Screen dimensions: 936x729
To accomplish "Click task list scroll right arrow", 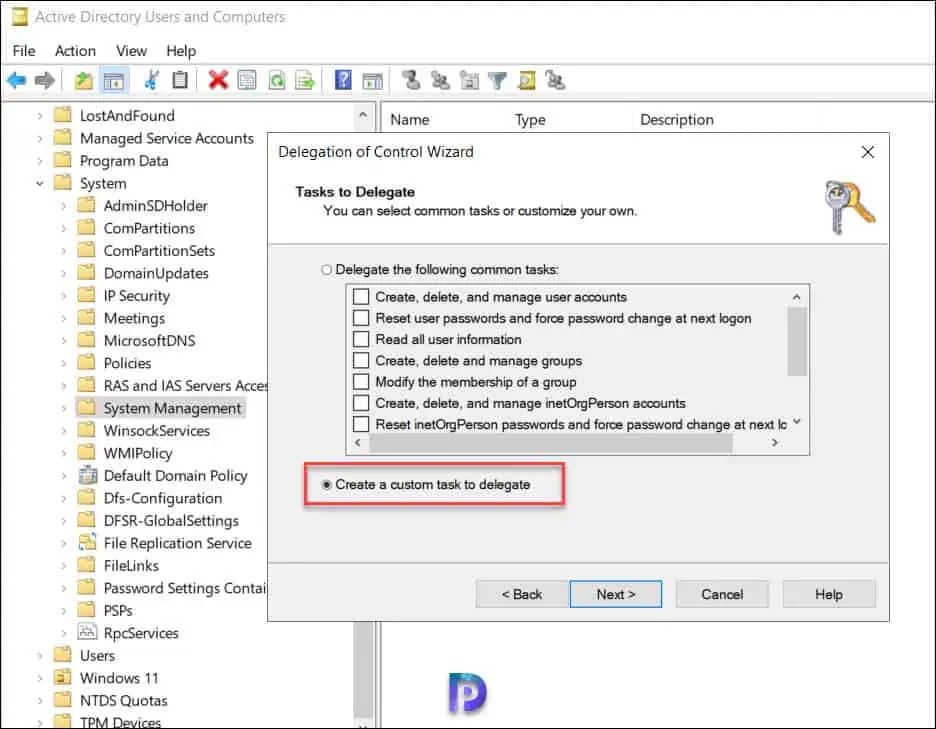I will point(774,443).
